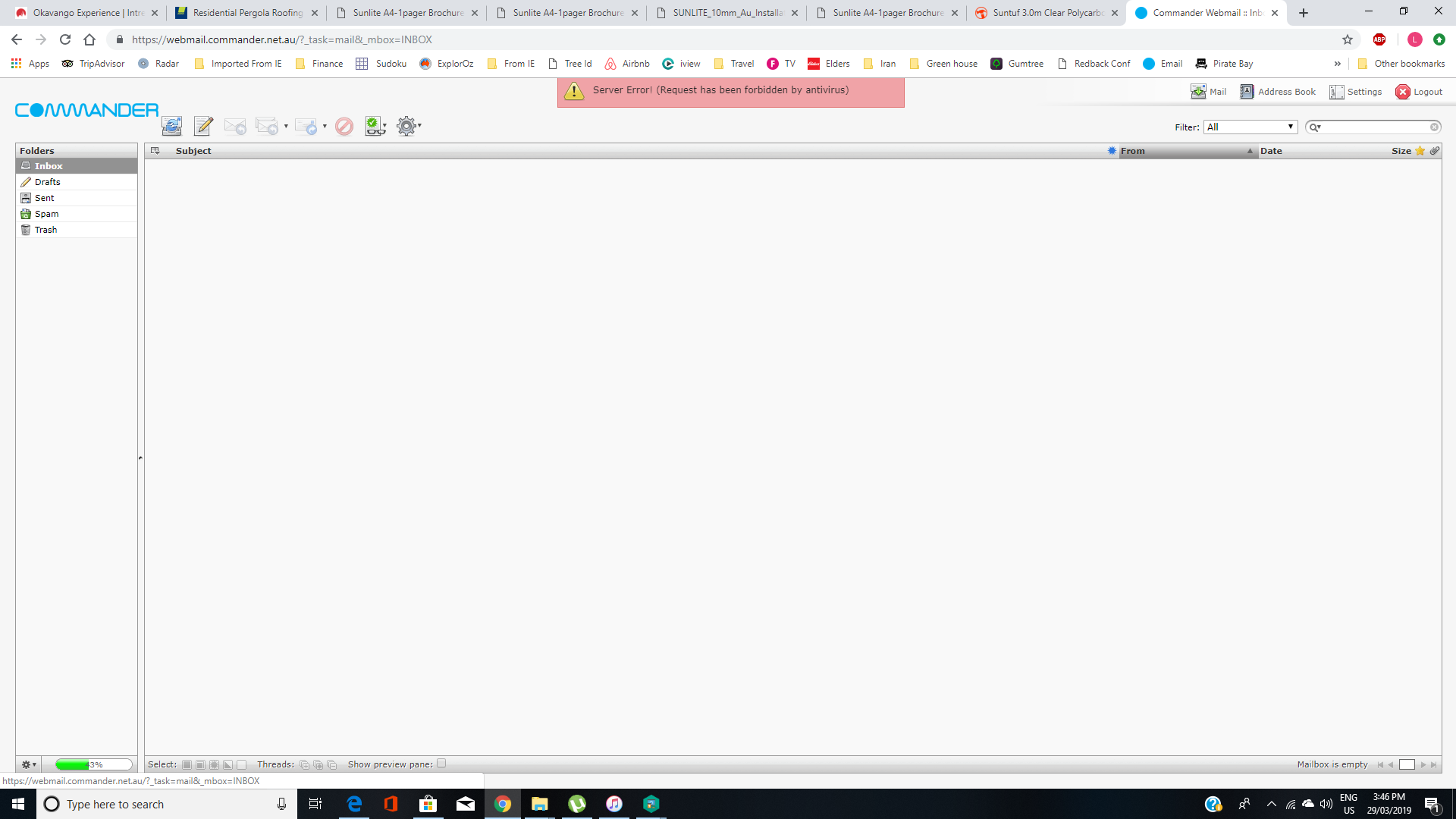Click the Select all messages box icon
Screen dimensions: 1456x819
187,764
